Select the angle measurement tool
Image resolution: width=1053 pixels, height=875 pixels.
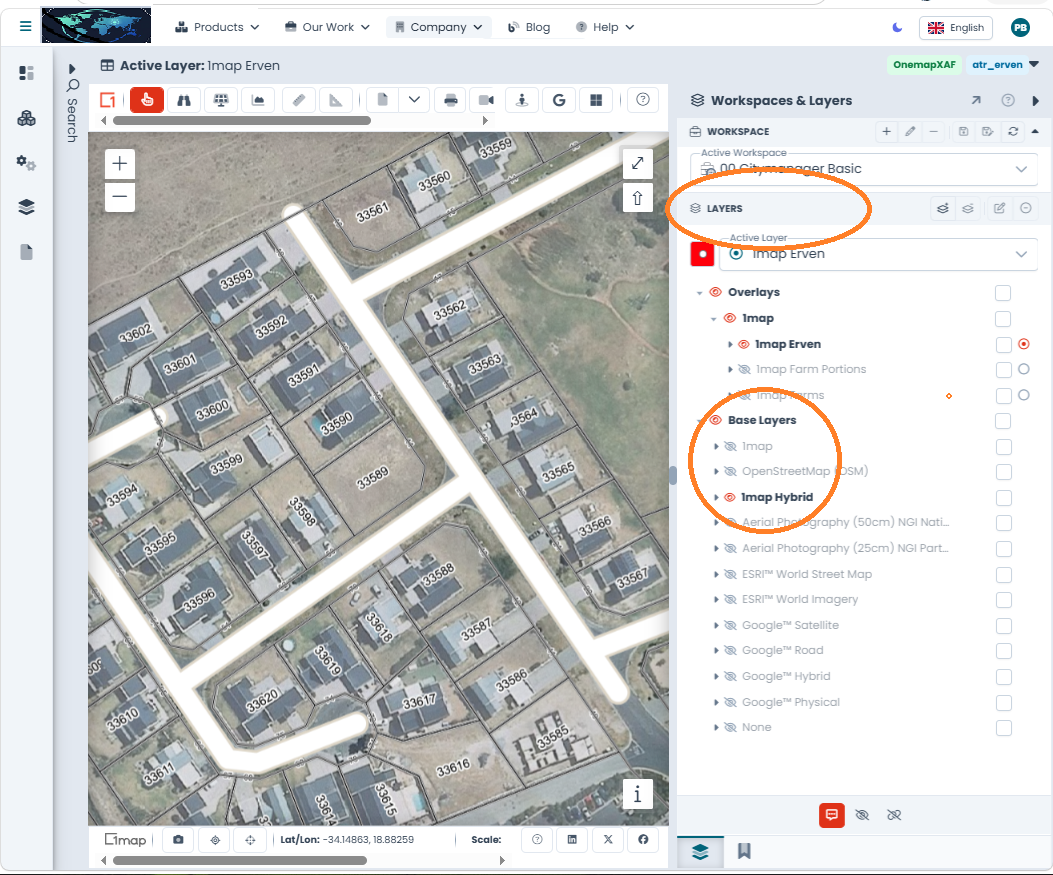336,100
